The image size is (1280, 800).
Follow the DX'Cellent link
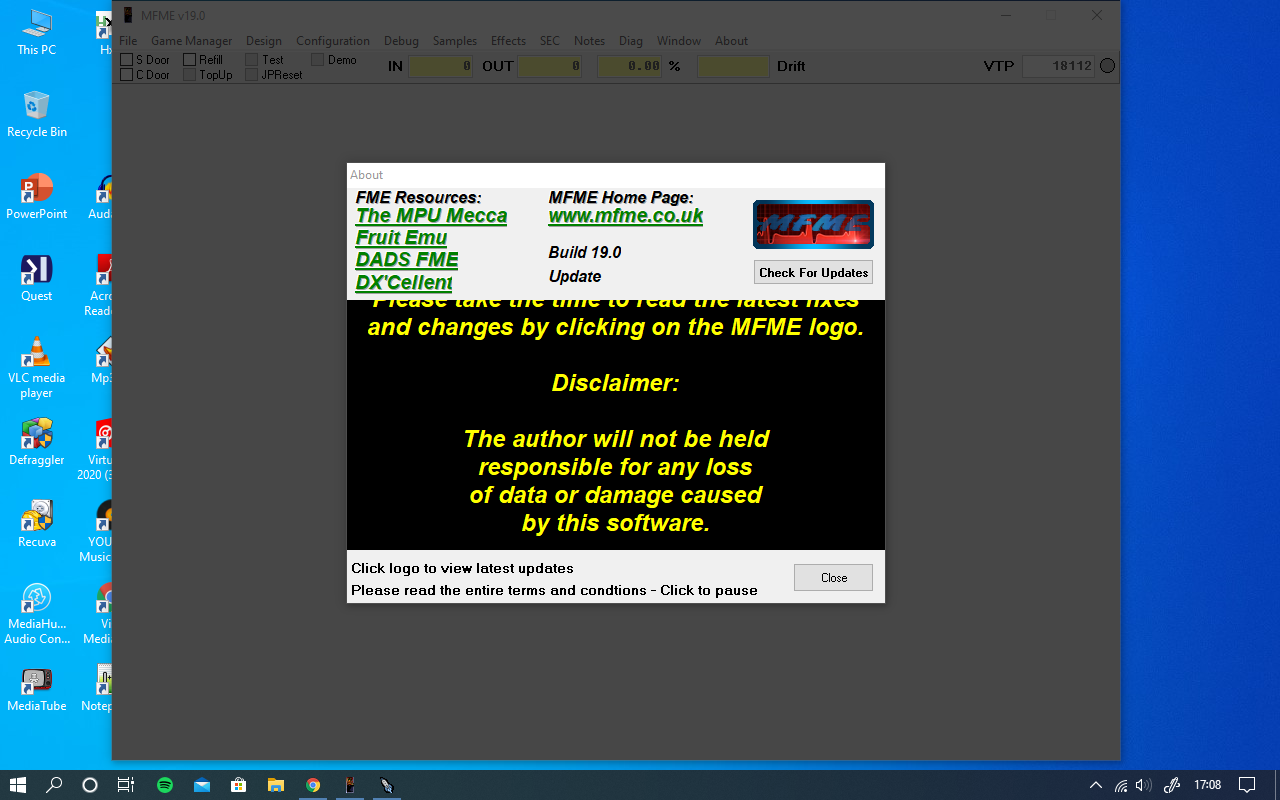[404, 282]
